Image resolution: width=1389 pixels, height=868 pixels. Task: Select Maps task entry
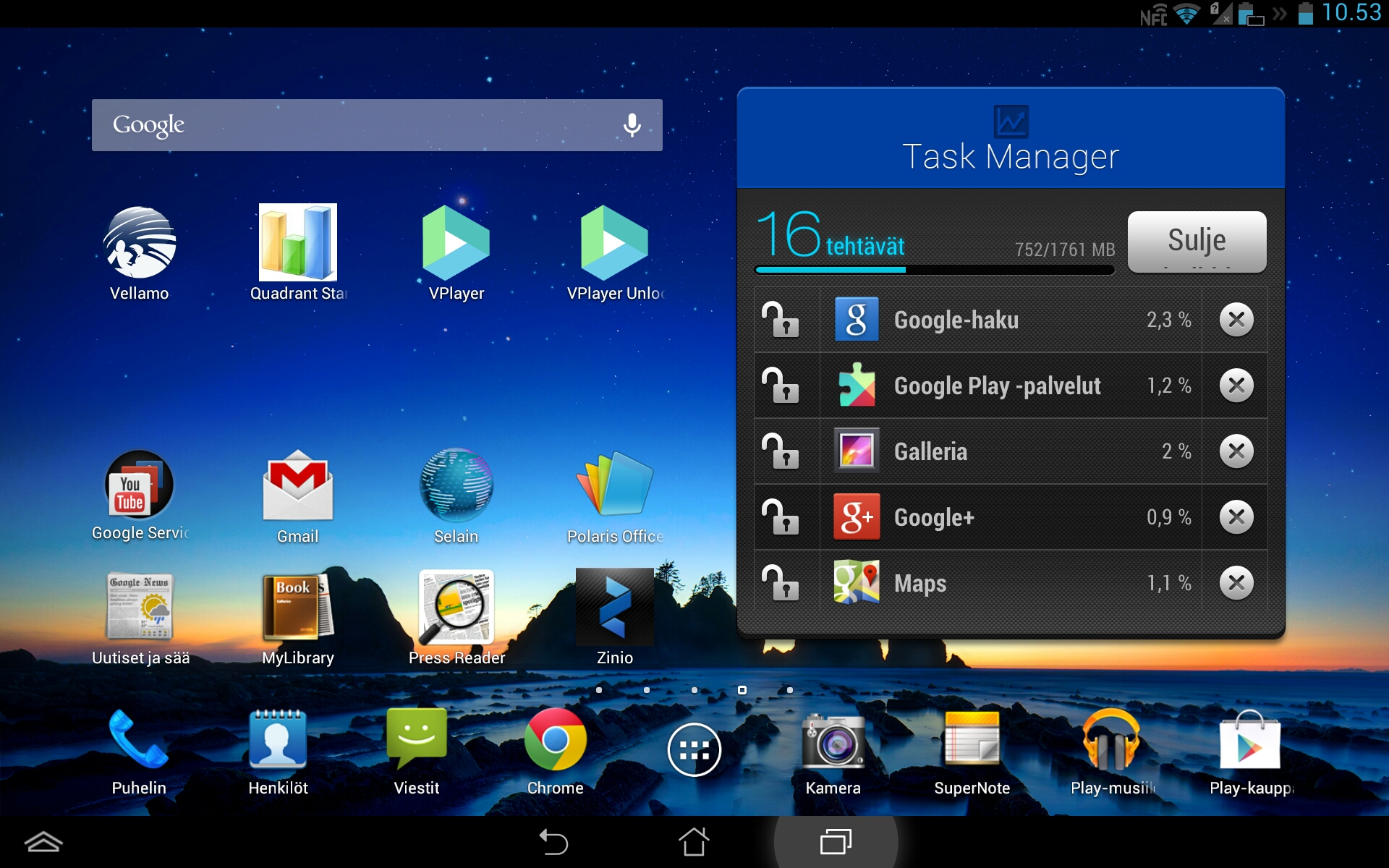pos(1011,583)
